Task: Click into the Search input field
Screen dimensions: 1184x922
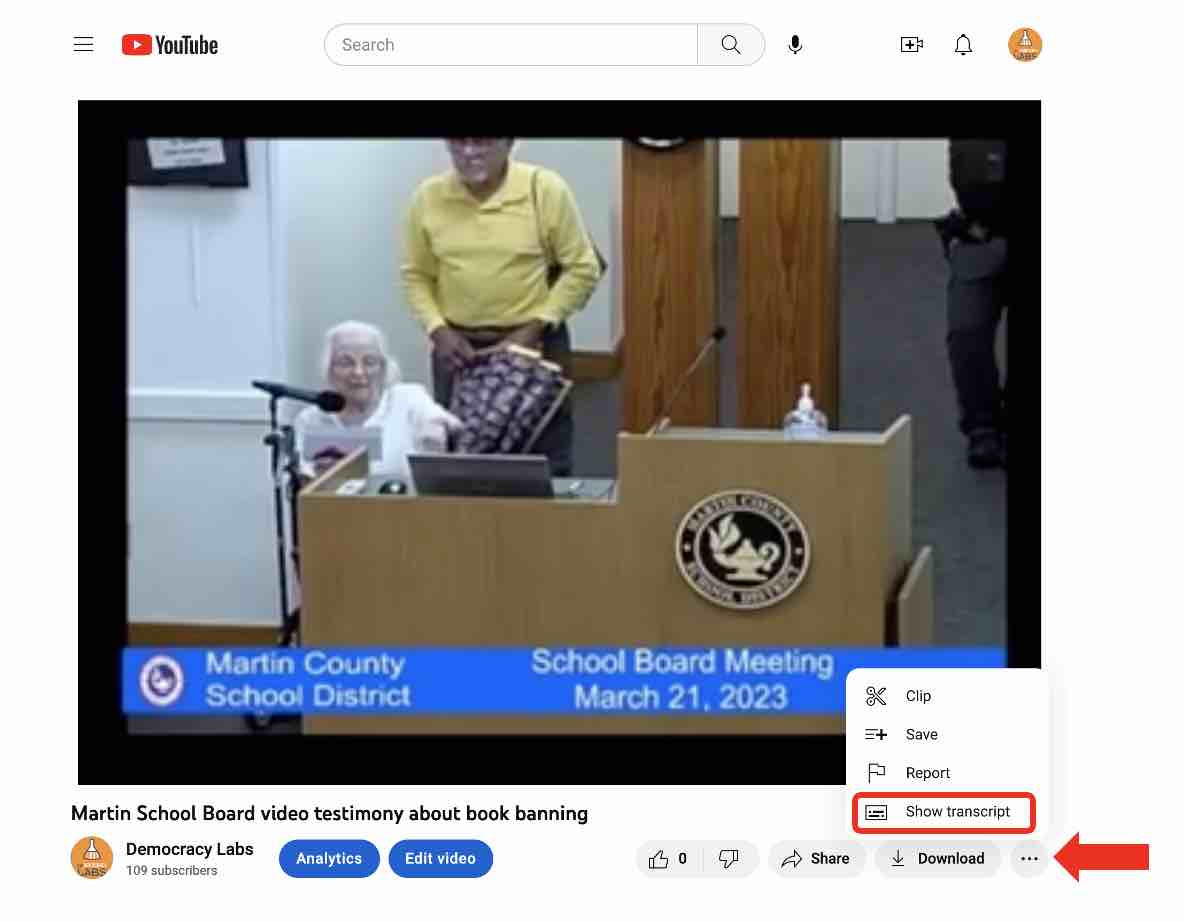Action: [510, 45]
